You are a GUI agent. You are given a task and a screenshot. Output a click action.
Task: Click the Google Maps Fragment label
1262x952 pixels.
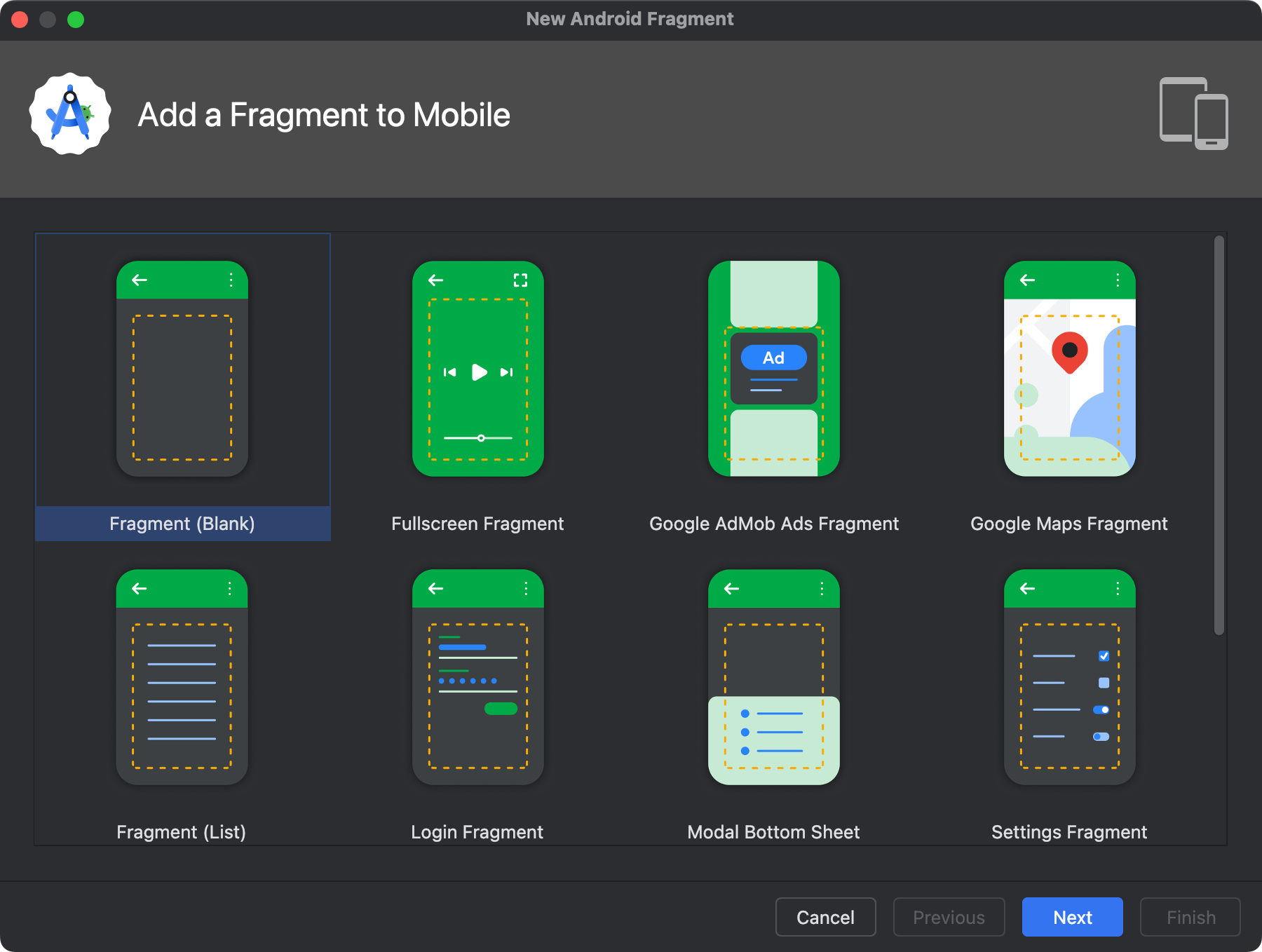tap(1068, 524)
